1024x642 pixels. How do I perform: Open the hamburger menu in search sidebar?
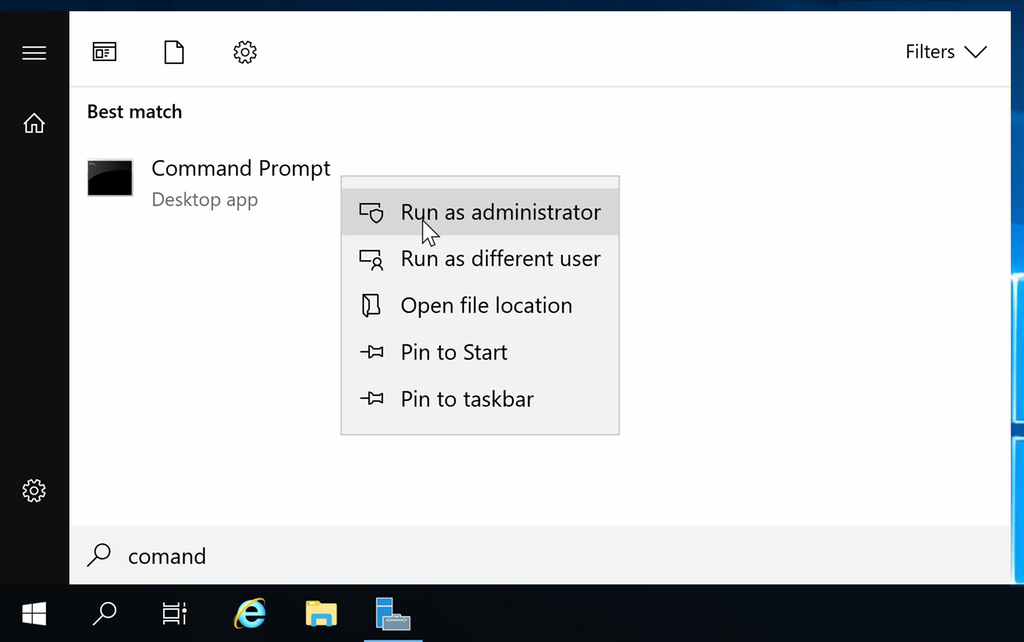click(34, 52)
